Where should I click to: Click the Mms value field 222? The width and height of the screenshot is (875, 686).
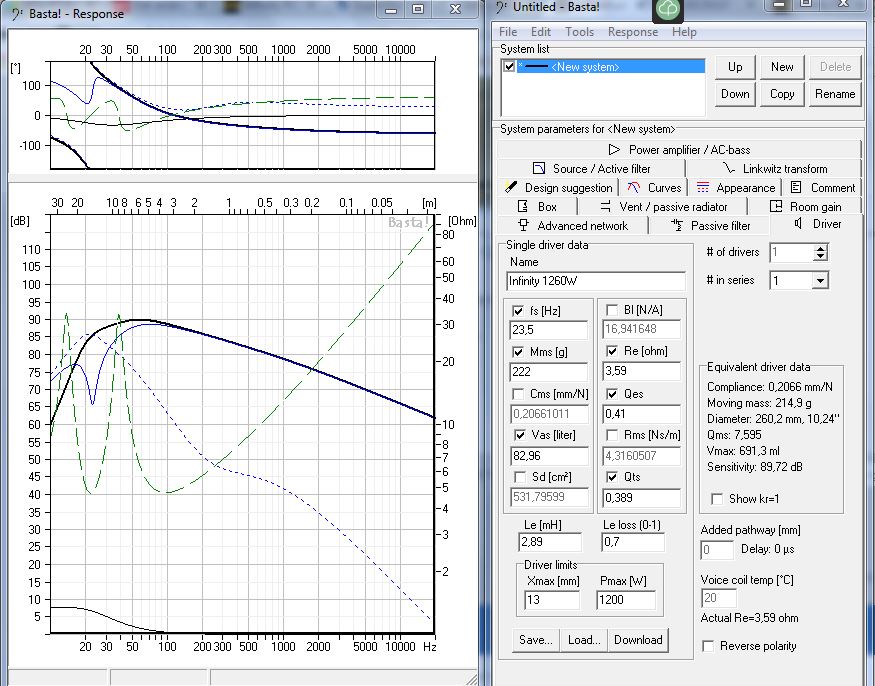coord(549,372)
